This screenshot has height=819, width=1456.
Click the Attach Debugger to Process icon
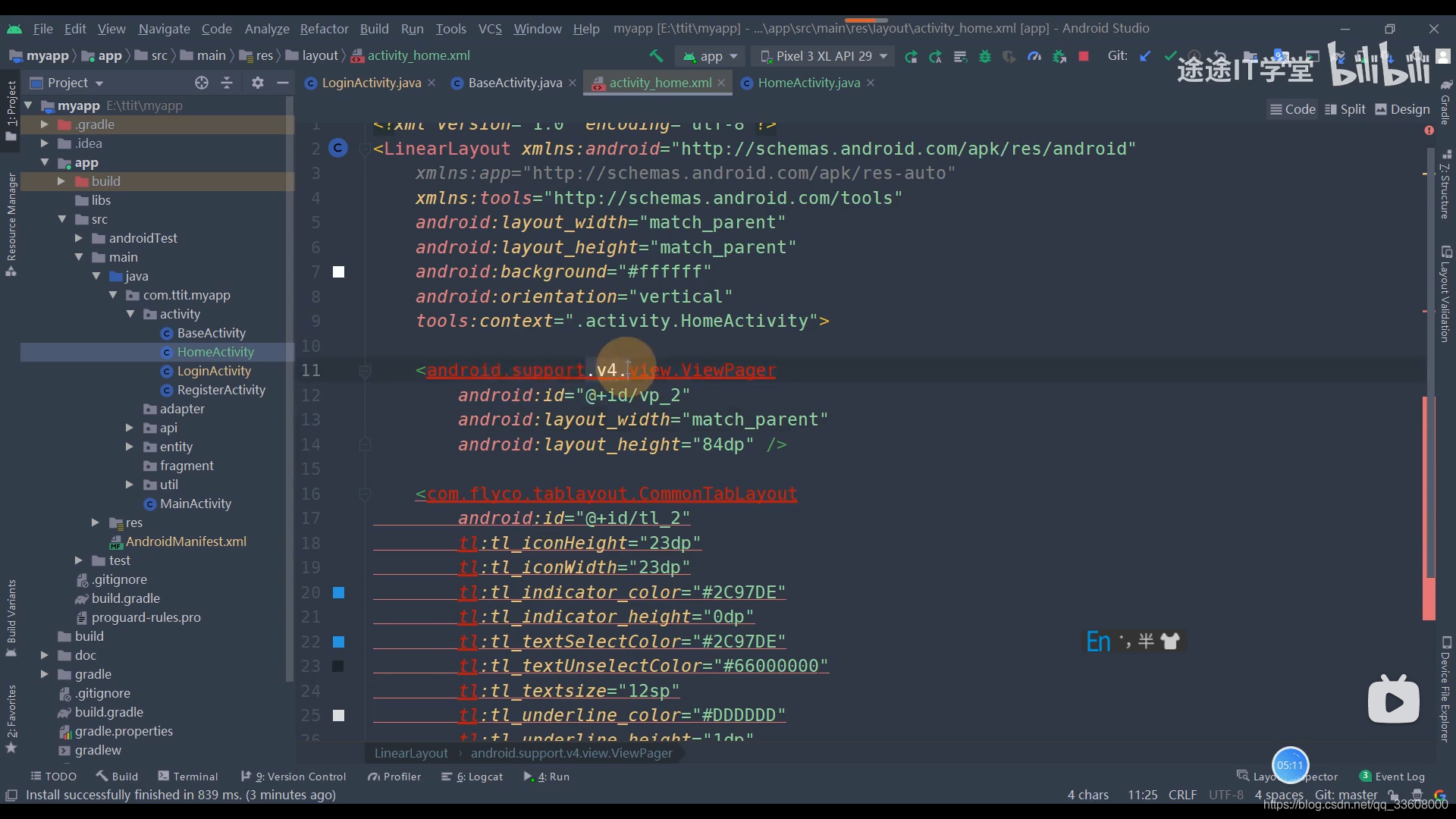[x=1059, y=56]
